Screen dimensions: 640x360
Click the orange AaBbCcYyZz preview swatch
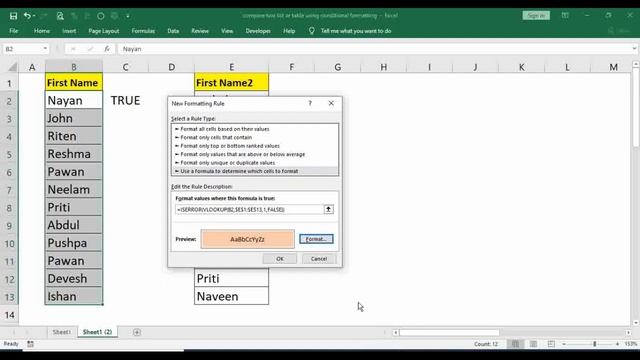coord(247,239)
